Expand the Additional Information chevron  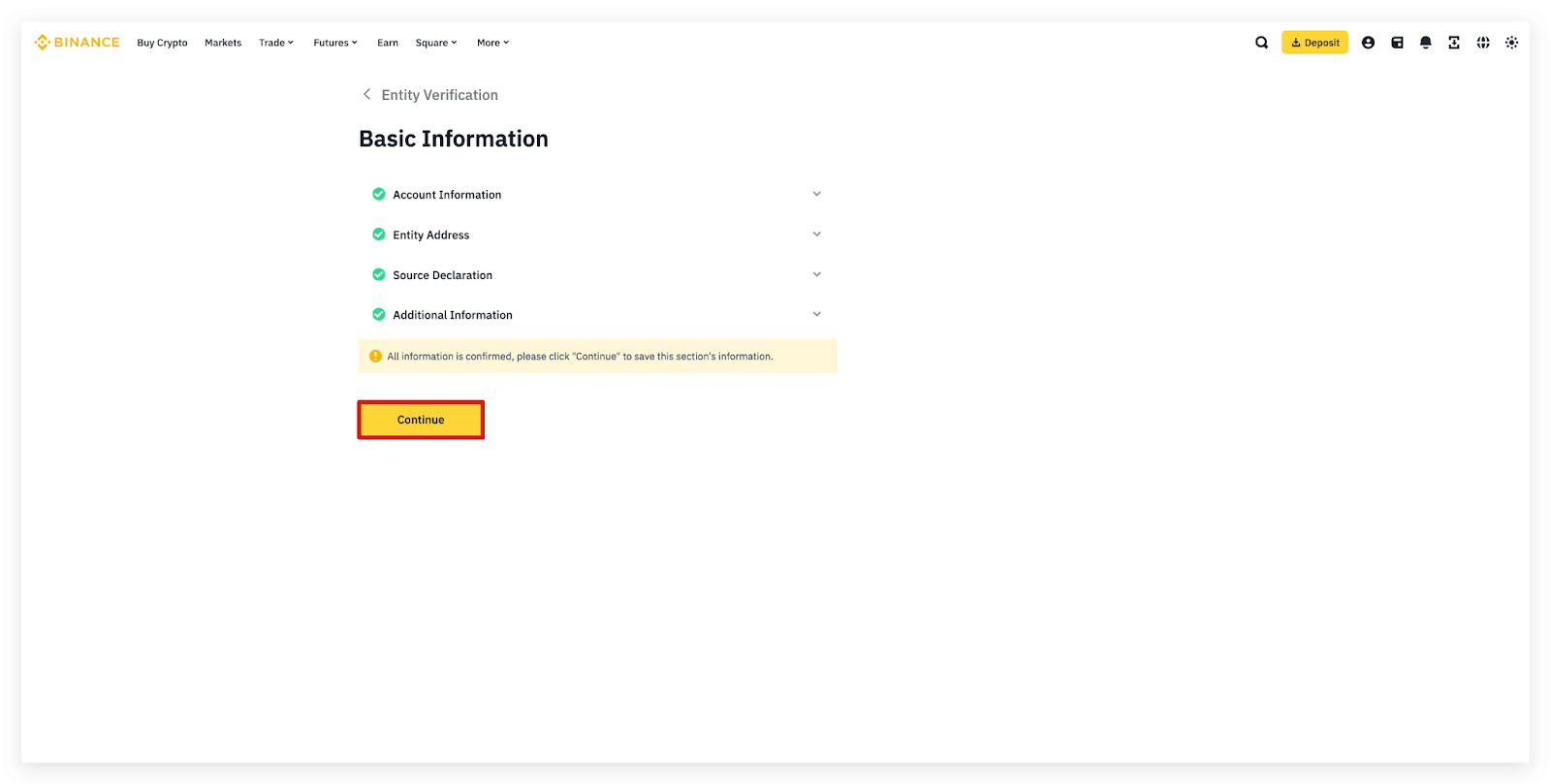(816, 314)
